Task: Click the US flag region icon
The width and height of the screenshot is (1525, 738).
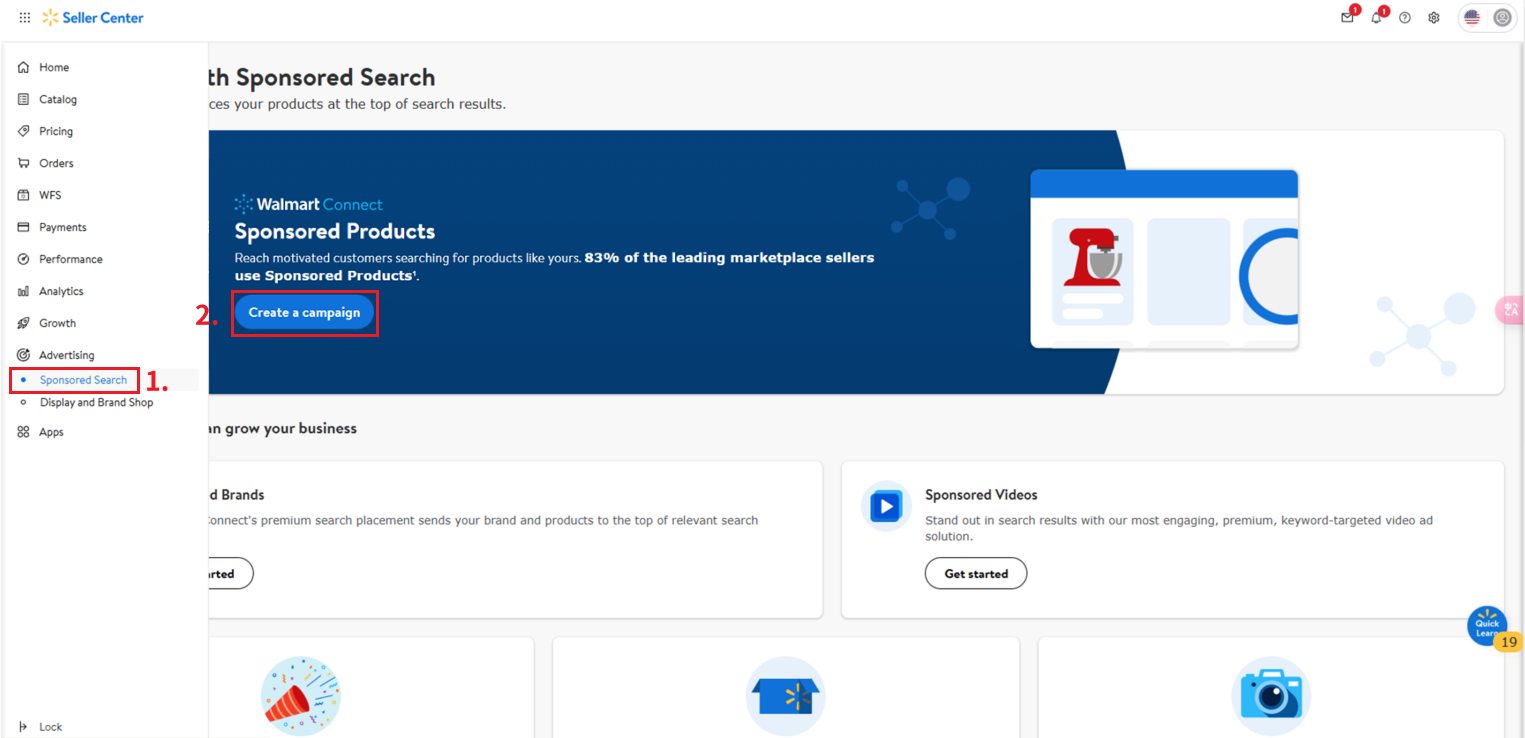Action: pos(1472,18)
